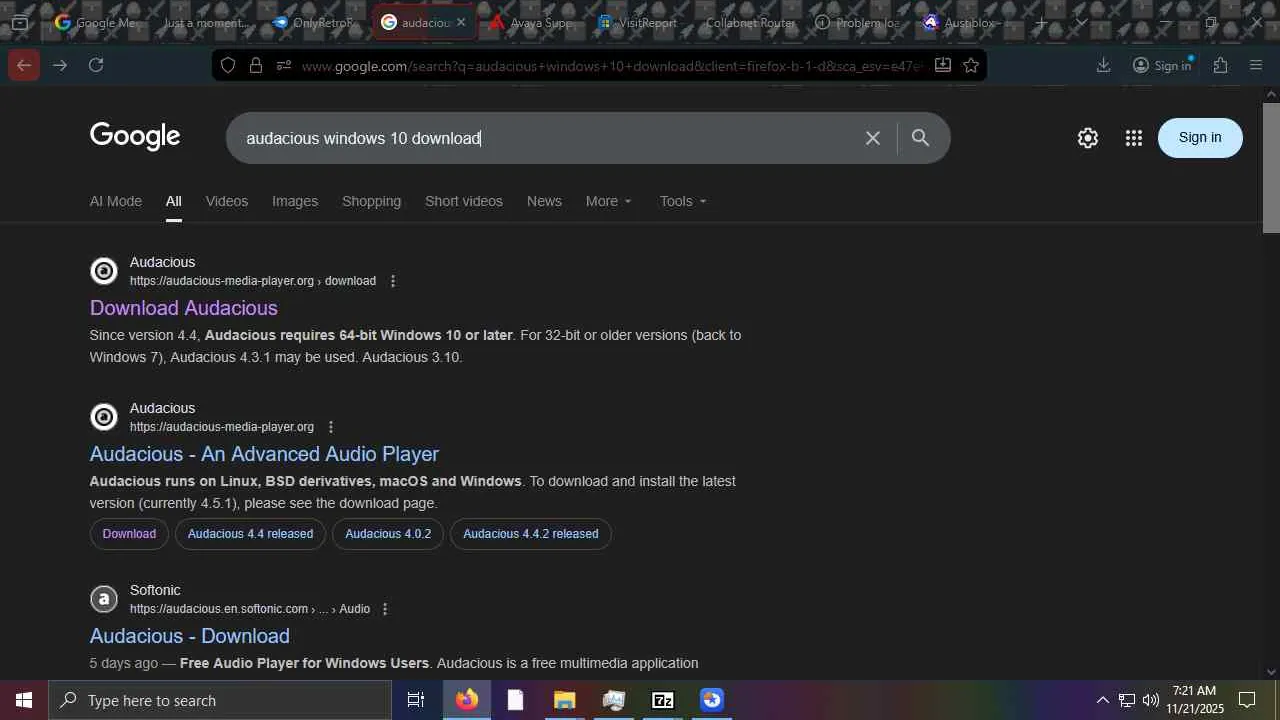Click the forward navigation arrow
Screen dimensions: 1280x720
click(60, 65)
